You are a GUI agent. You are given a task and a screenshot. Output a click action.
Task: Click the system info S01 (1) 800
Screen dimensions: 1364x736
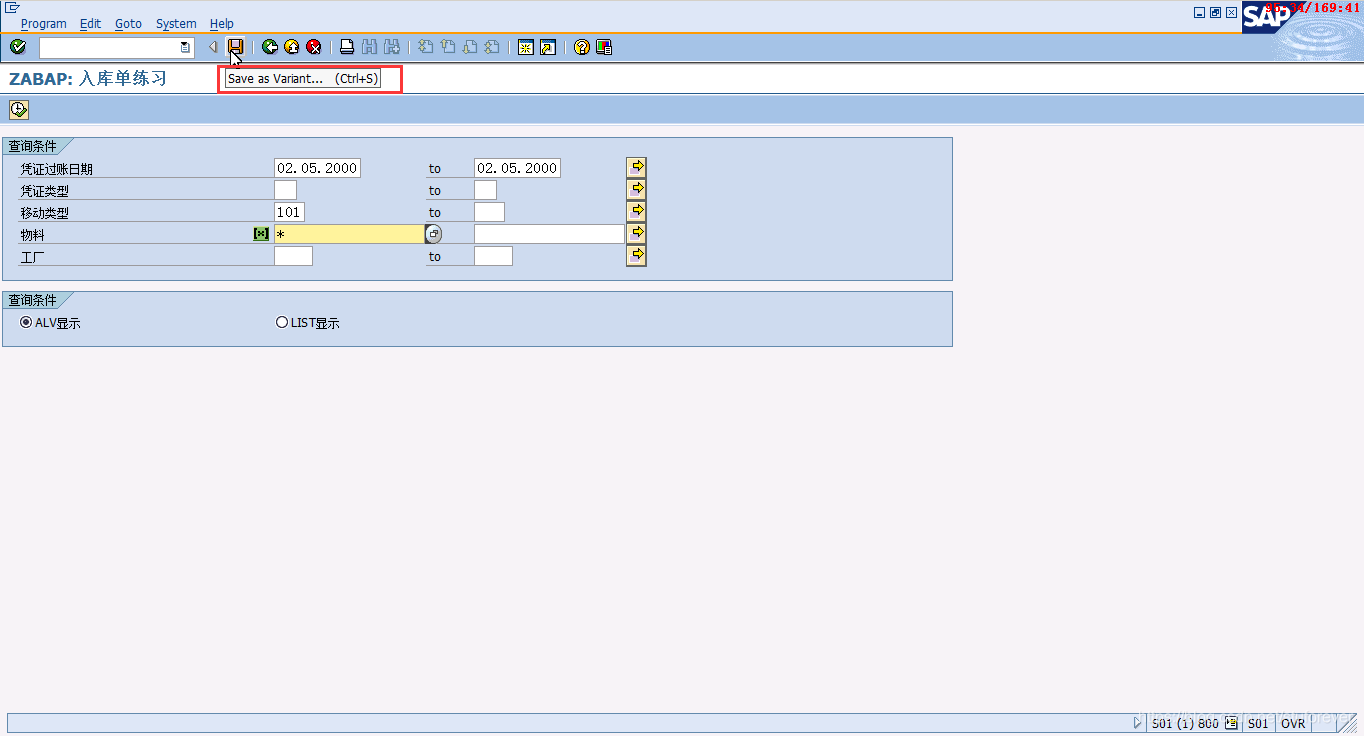[x=1185, y=723]
